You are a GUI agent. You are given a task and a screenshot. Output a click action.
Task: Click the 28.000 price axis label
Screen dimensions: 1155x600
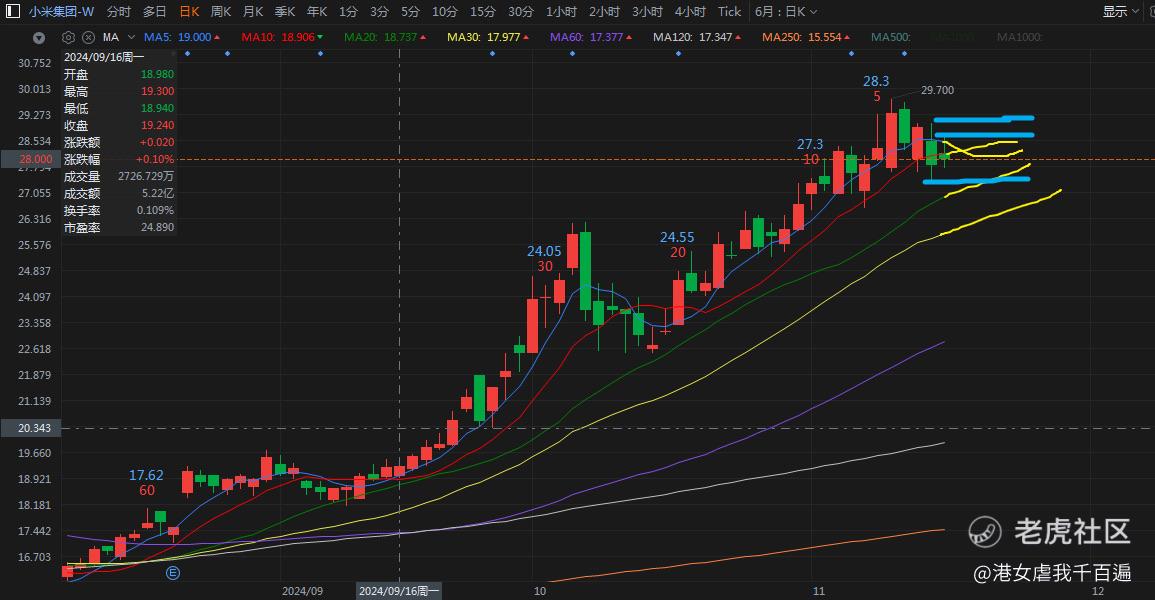click(x=30, y=159)
